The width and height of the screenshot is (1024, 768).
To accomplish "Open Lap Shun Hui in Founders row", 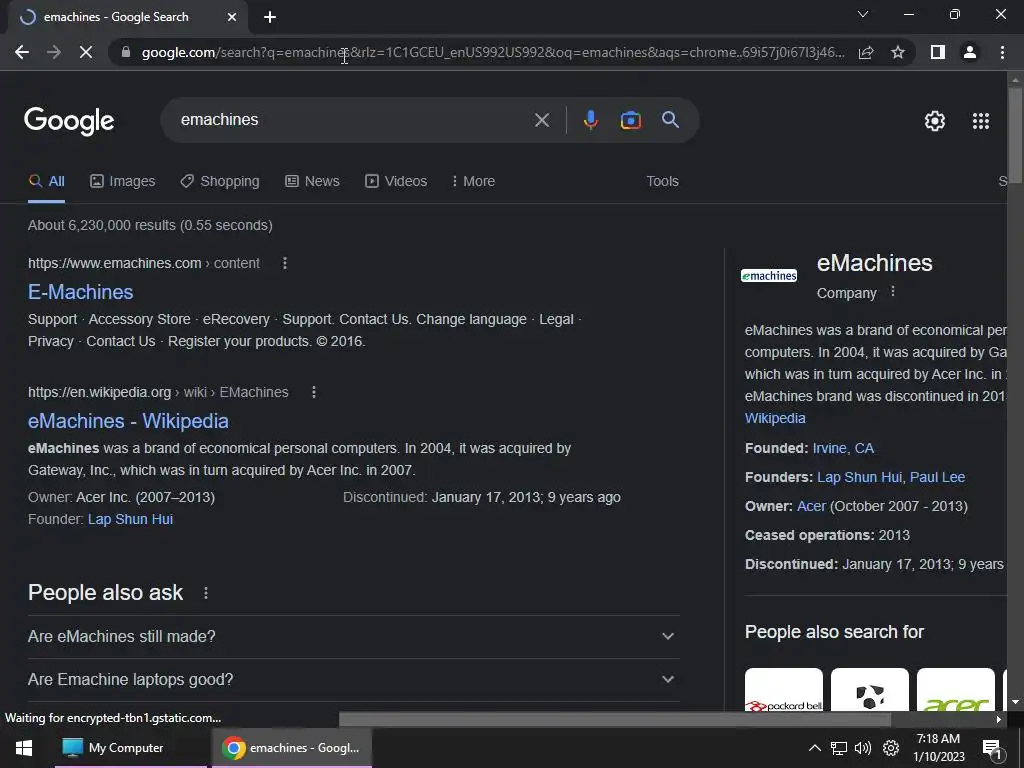I will pyautogui.click(x=859, y=477).
